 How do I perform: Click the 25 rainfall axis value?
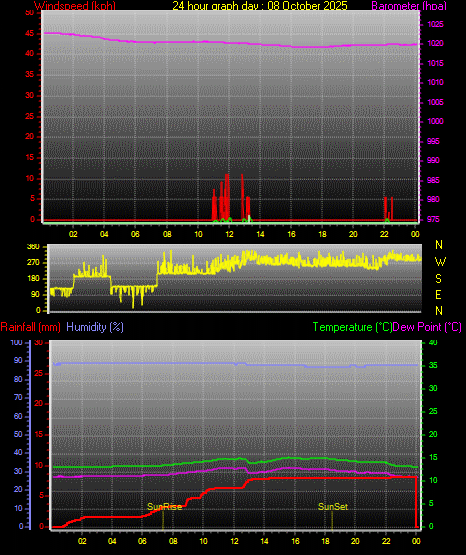point(39,373)
